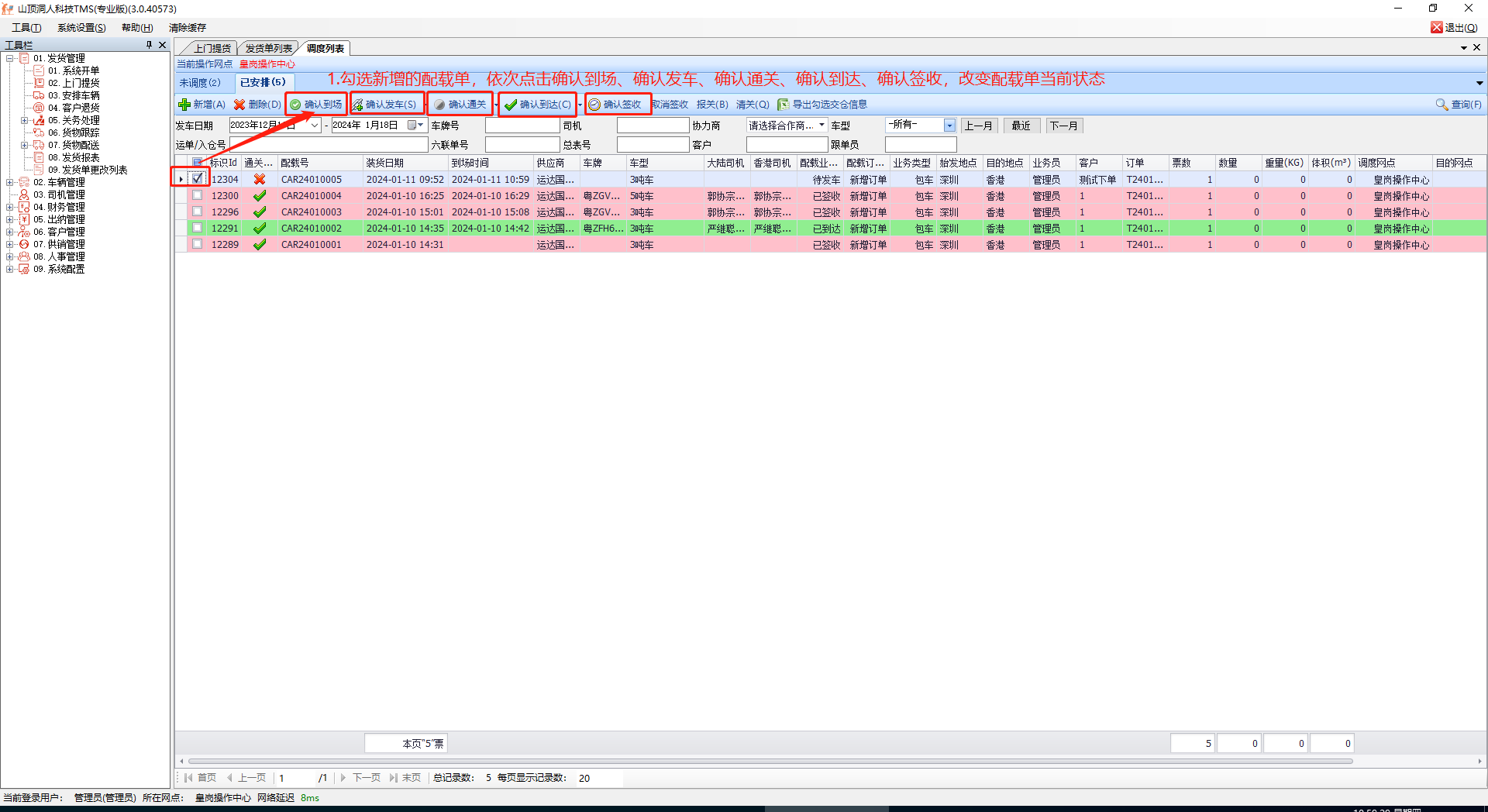Click the 查询(F) search icon
This screenshot has width=1488, height=812.
tap(1441, 105)
